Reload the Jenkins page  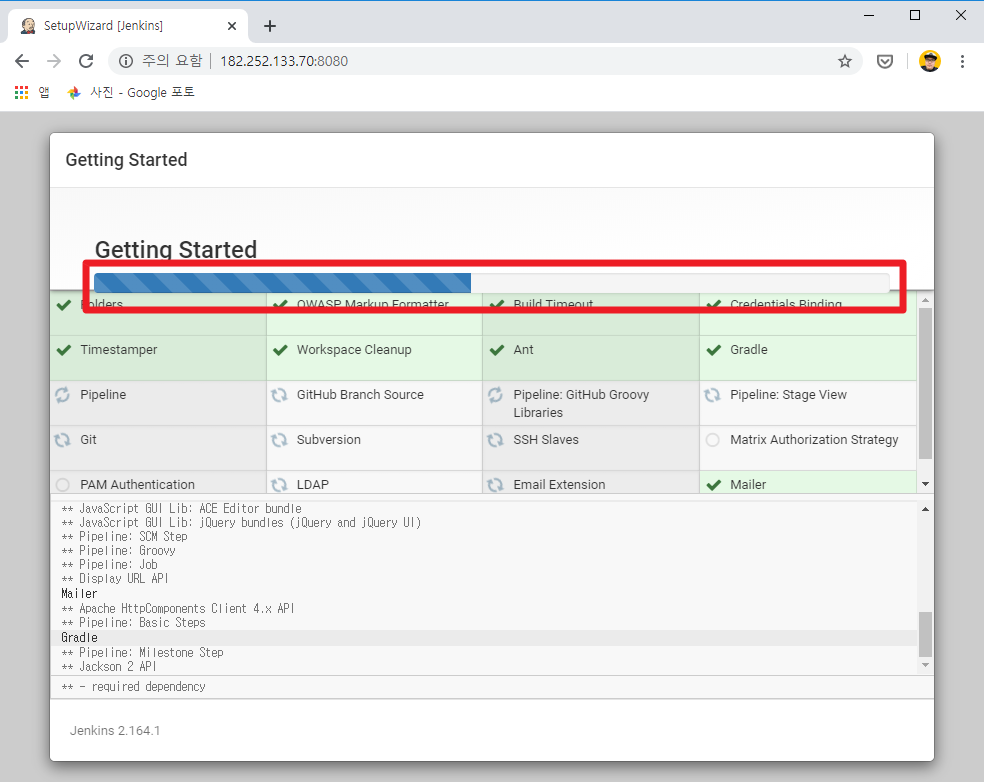point(86,61)
